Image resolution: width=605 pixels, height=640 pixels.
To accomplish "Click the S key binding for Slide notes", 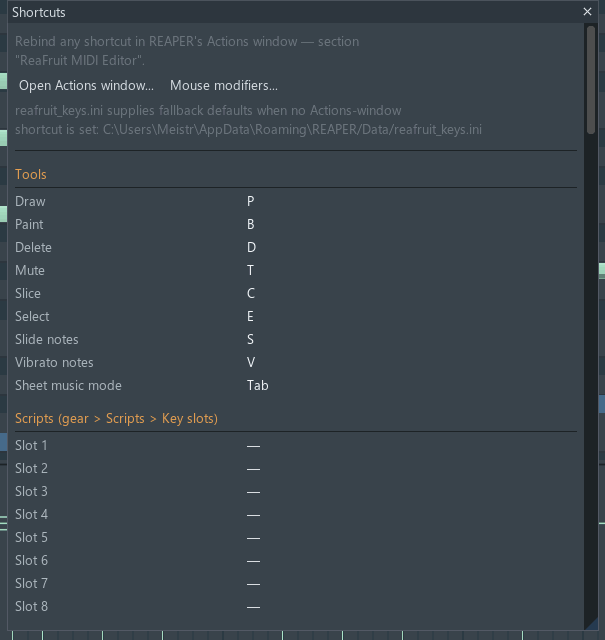I will [x=250, y=340].
